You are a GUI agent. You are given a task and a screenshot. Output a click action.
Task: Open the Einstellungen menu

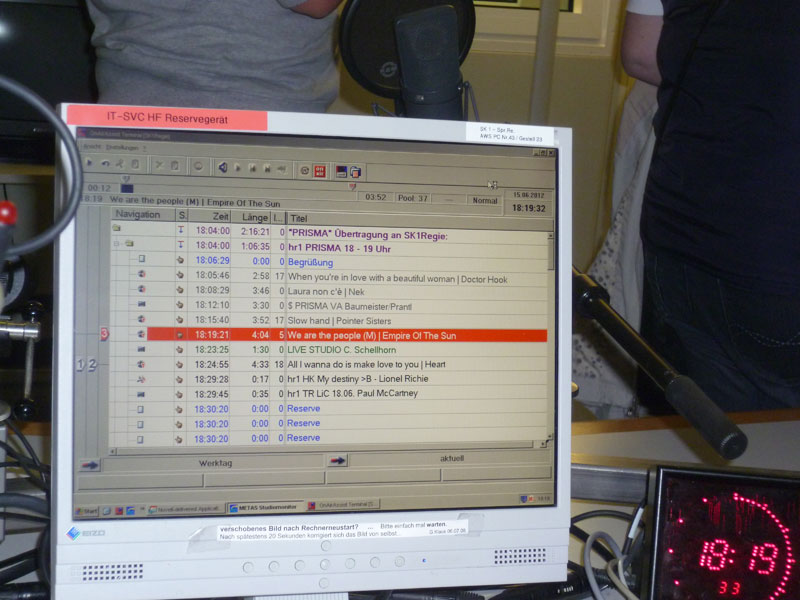[x=123, y=147]
